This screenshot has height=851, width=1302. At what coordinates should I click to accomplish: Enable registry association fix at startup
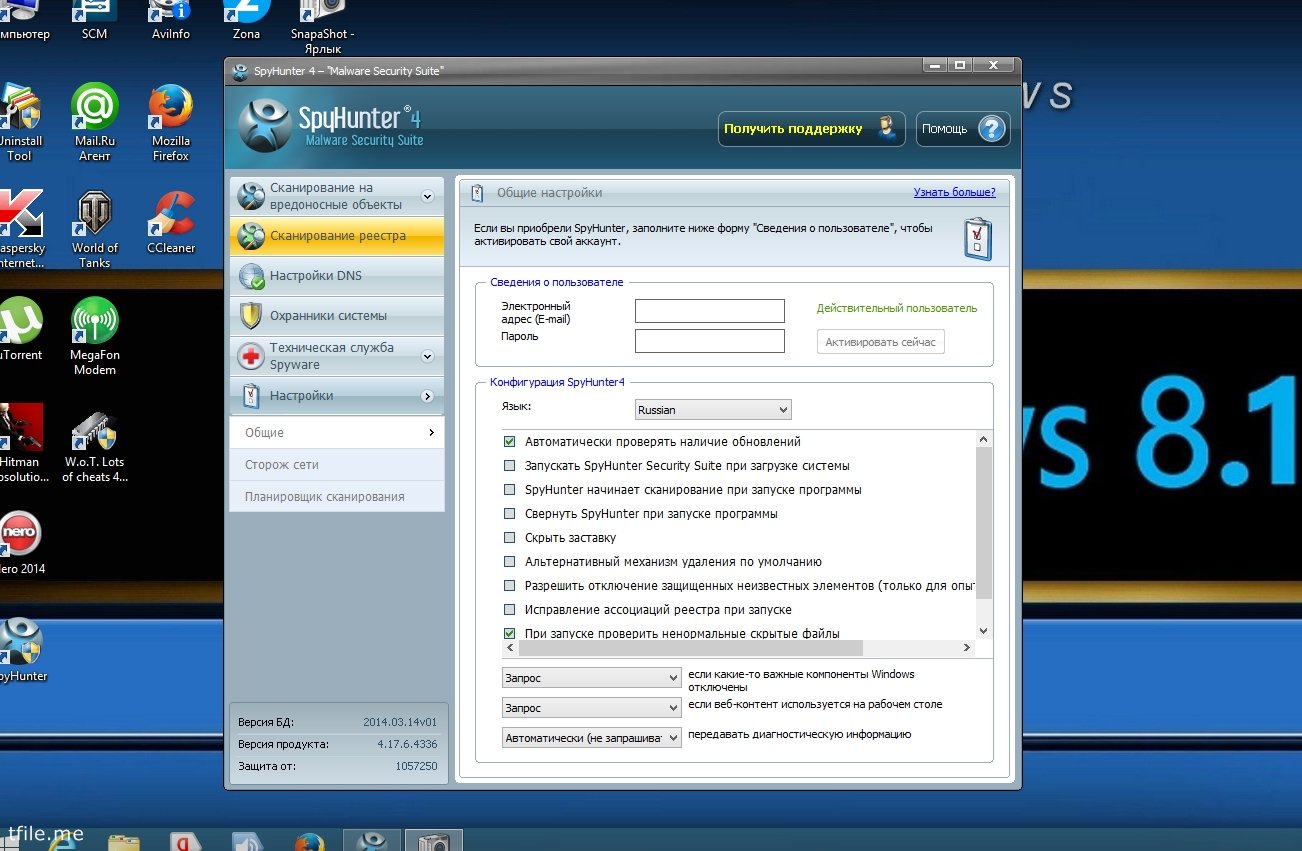coord(510,610)
